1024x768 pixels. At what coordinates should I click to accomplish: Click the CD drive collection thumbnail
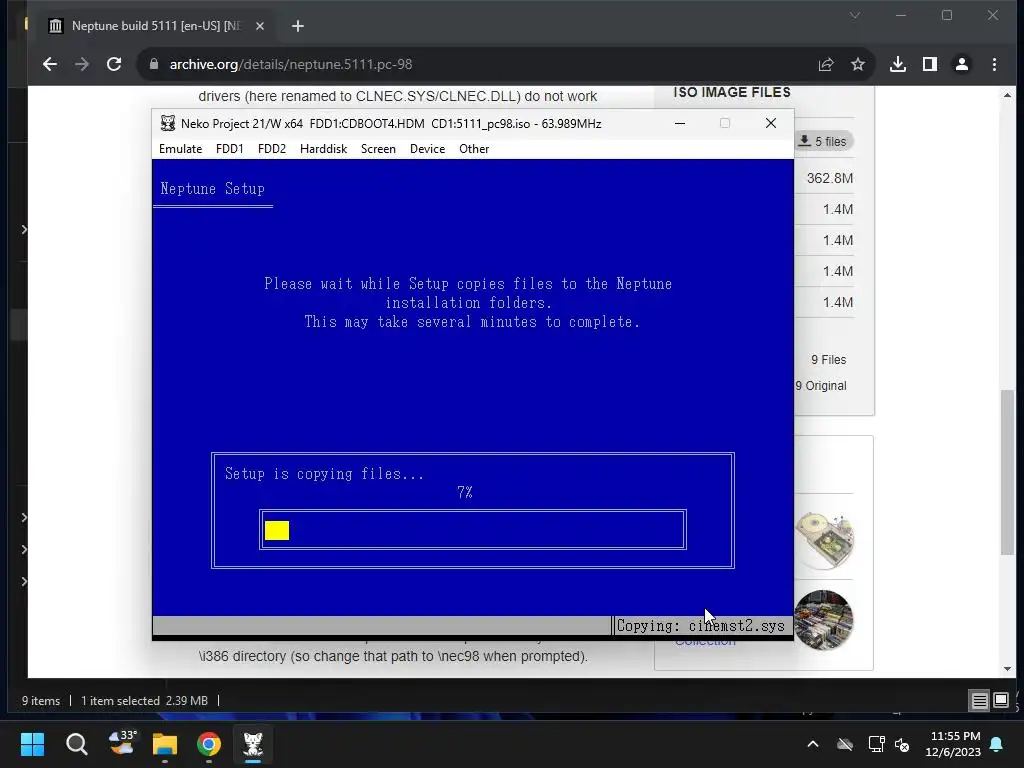pyautogui.click(x=824, y=541)
